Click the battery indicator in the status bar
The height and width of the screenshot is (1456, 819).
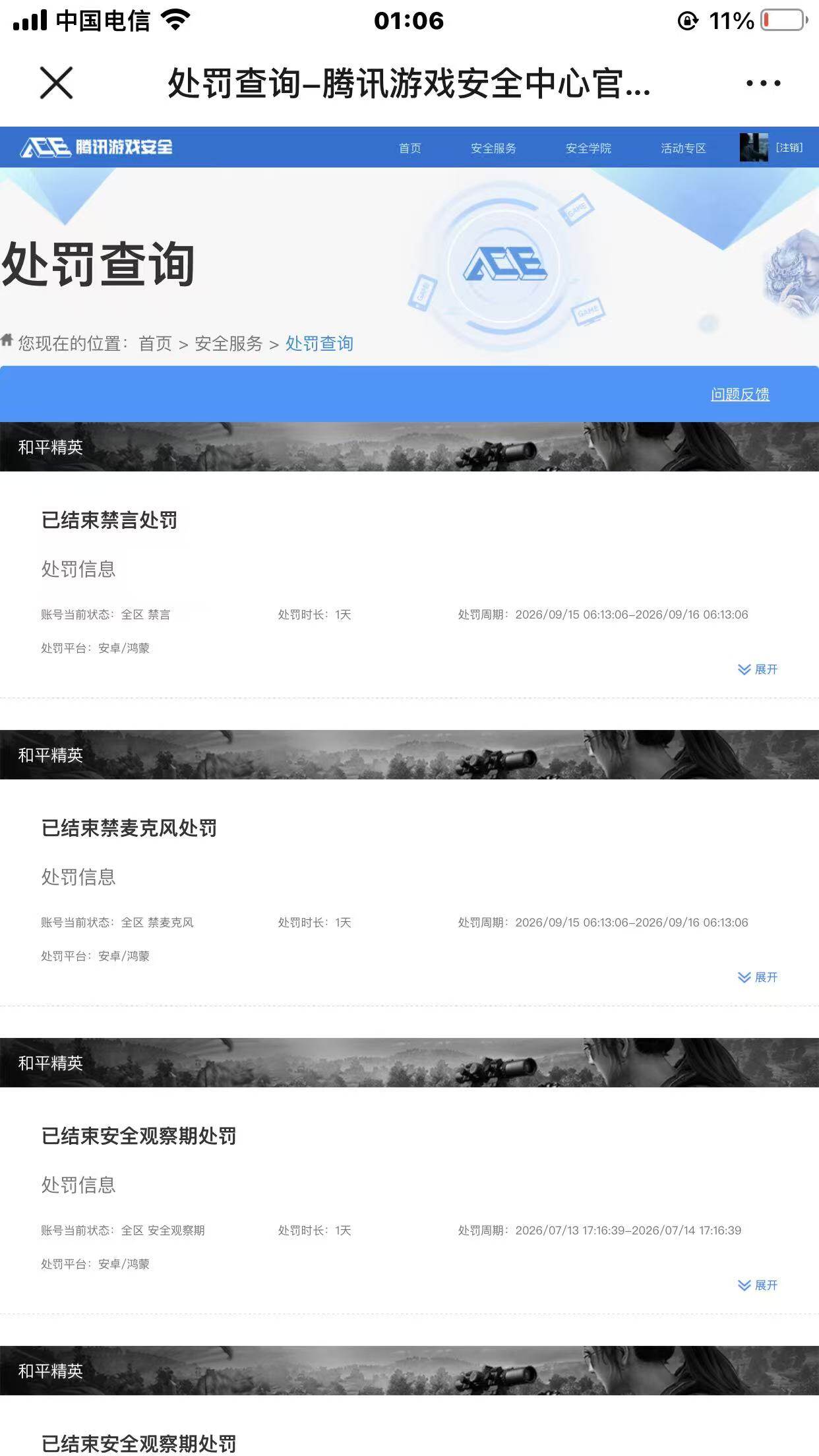pyautogui.click(x=785, y=20)
